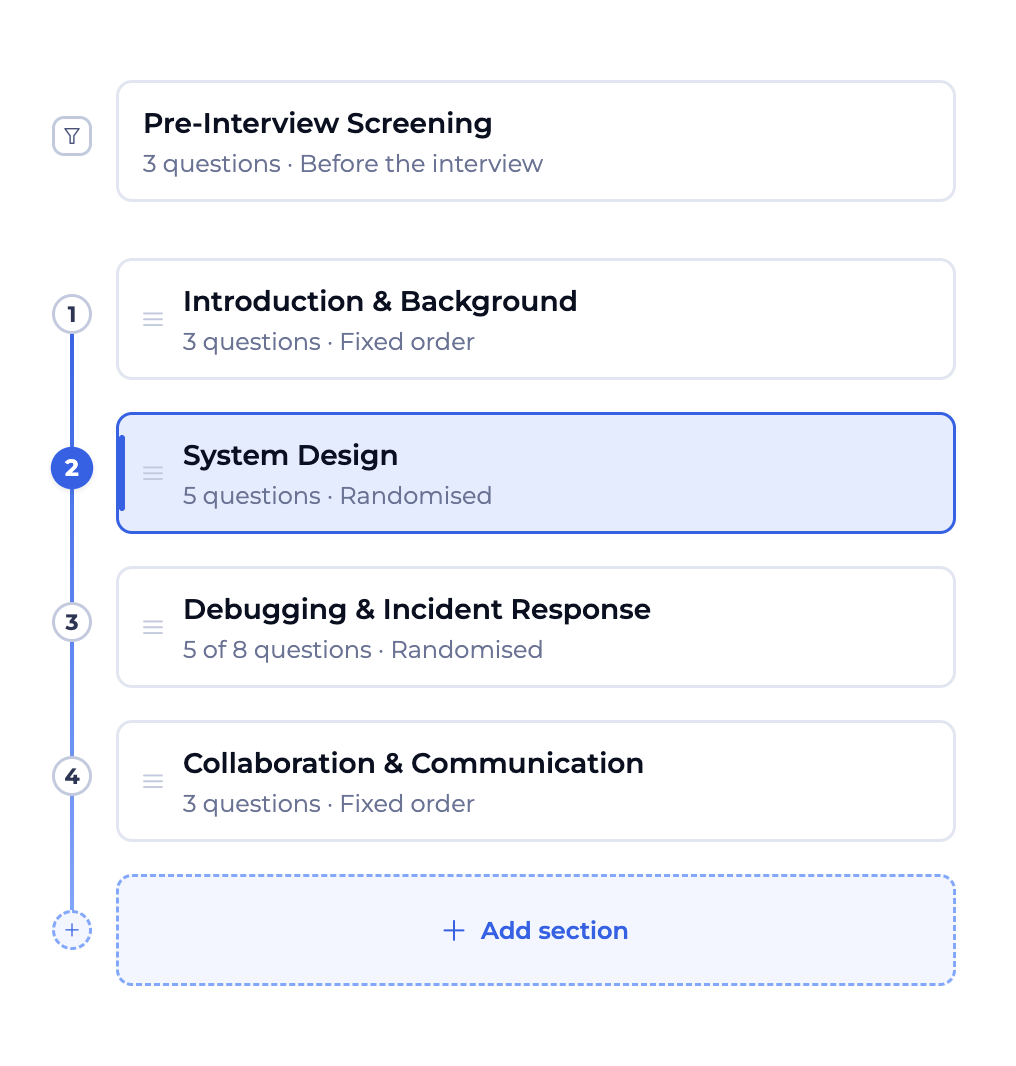This screenshot has height=1066, width=1016.
Task: Click "3 questions · Before the interview" subtitle
Action: pyautogui.click(x=343, y=164)
